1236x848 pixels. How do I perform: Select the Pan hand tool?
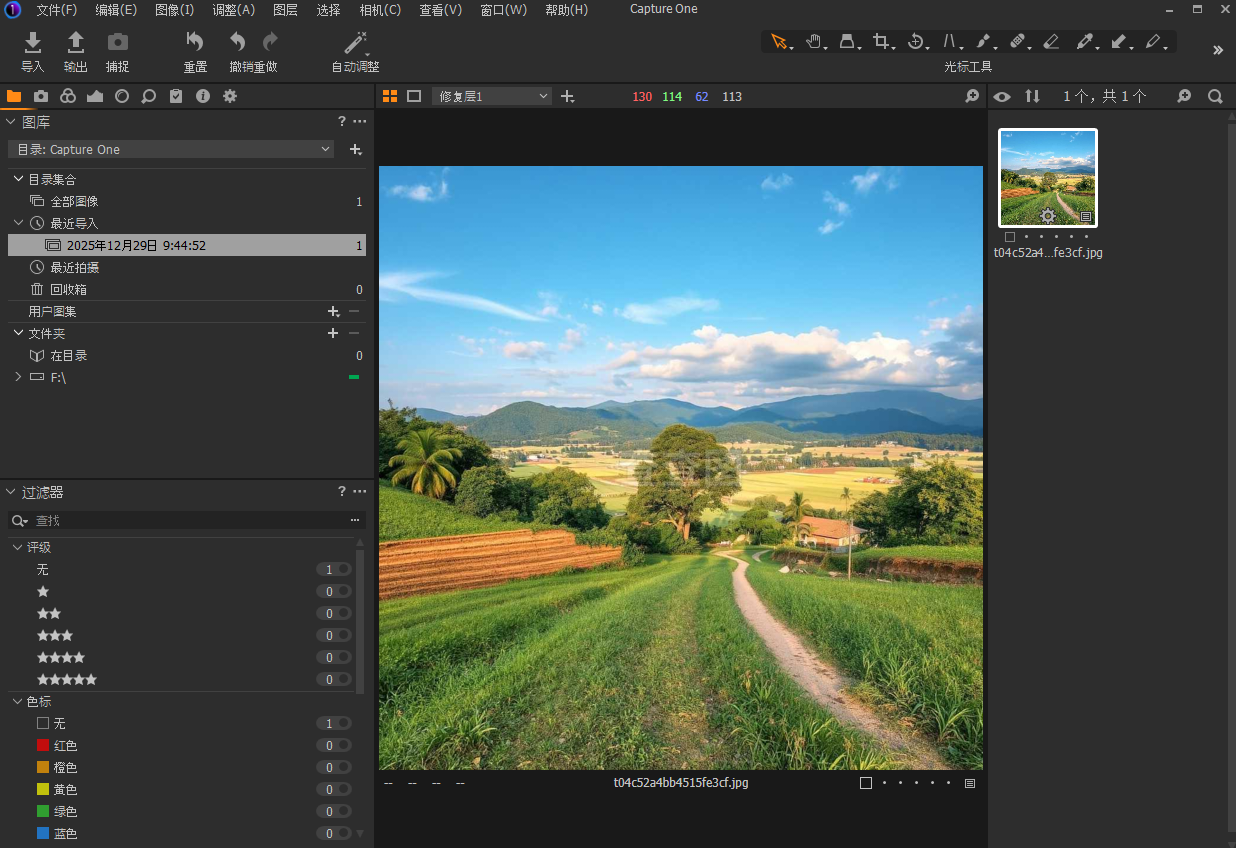coord(814,42)
